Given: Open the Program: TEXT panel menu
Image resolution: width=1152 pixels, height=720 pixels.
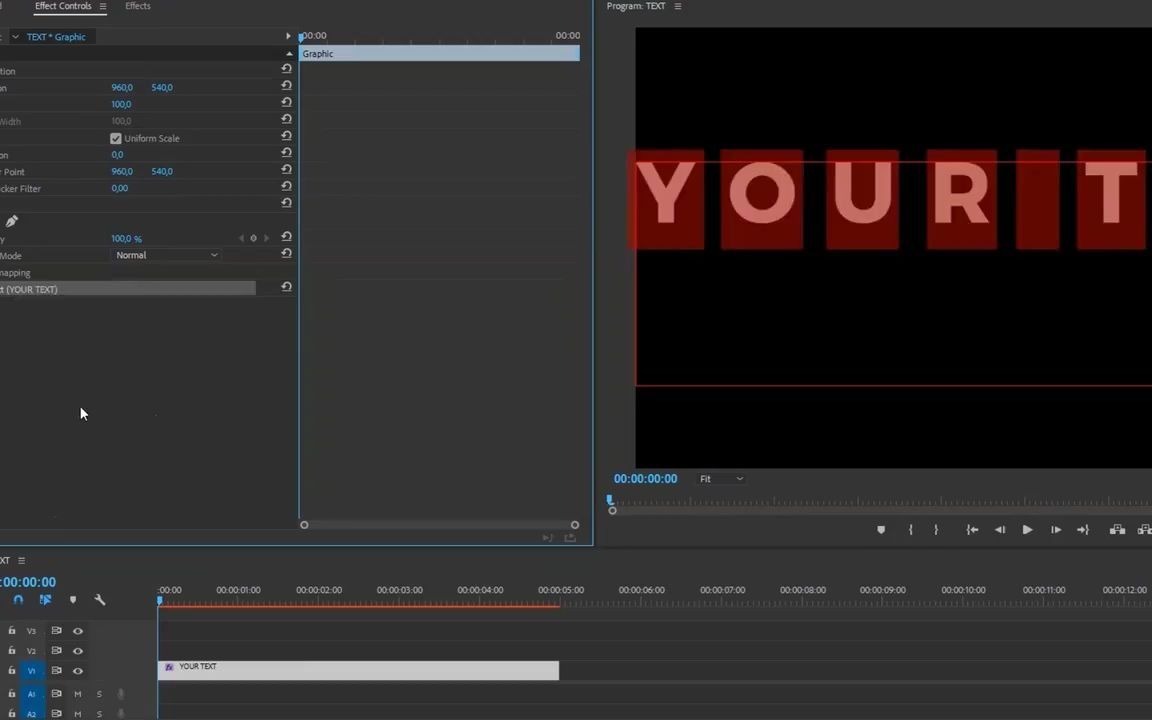Looking at the screenshot, I should 677,7.
